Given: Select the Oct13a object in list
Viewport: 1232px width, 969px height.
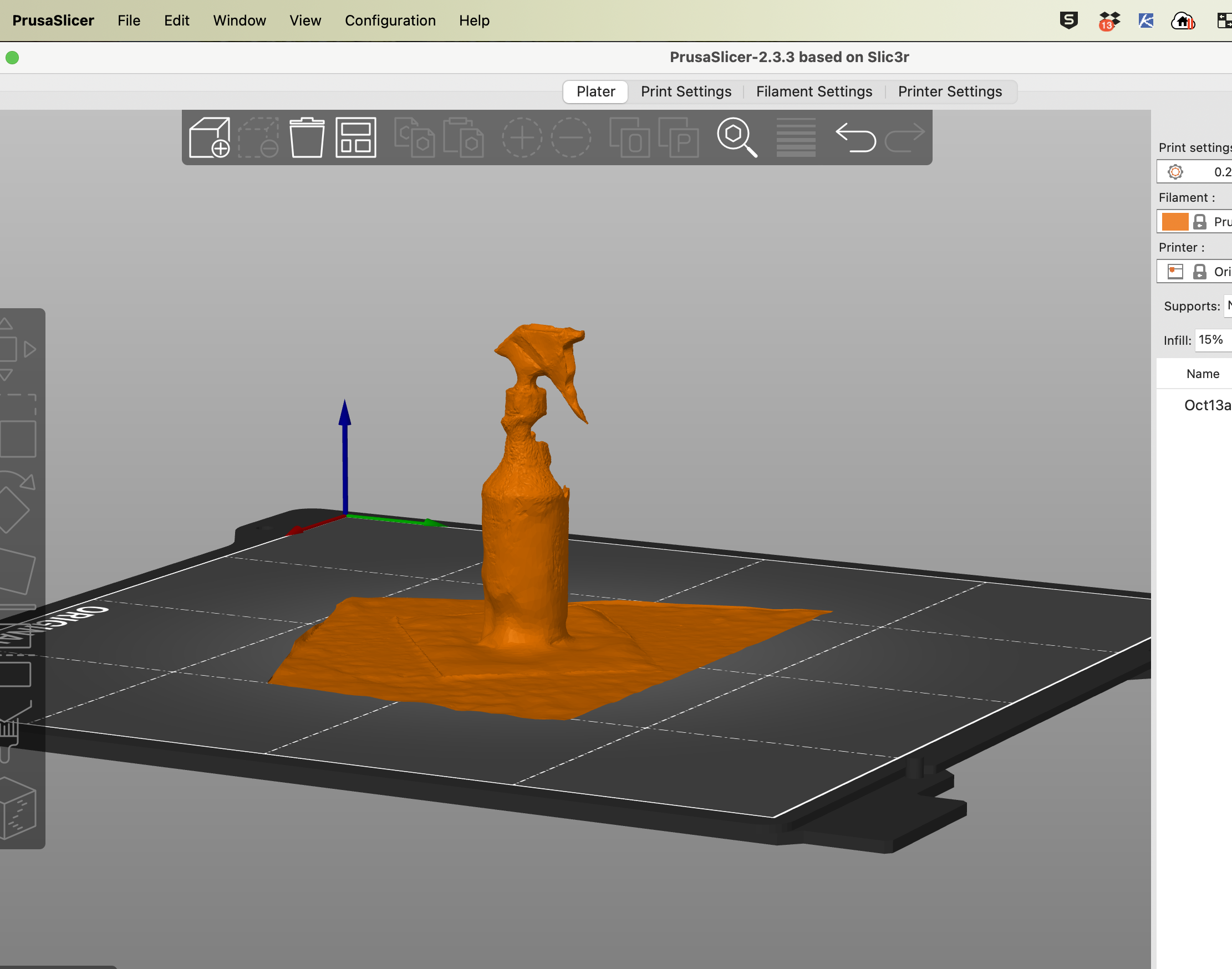Looking at the screenshot, I should pos(1207,405).
